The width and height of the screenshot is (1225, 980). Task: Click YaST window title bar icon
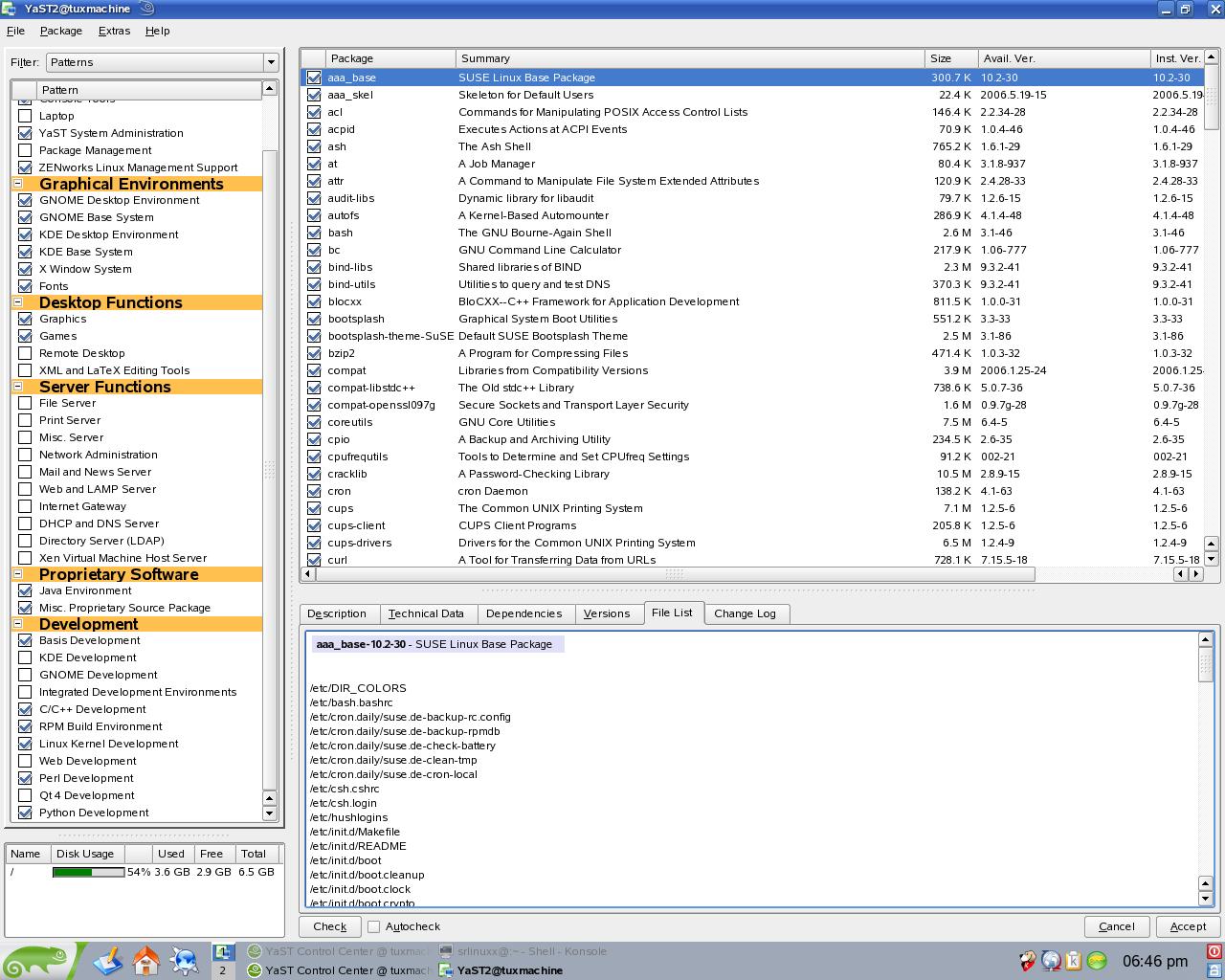(x=9, y=9)
